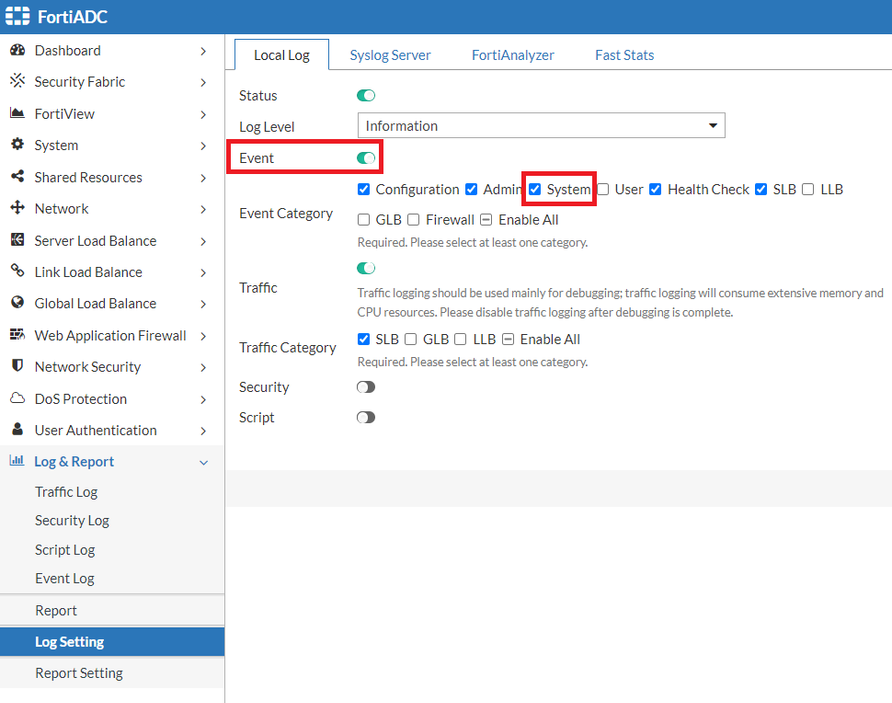Click the FortiView chart icon
Screen dimensions: 892x703
pos(18,113)
